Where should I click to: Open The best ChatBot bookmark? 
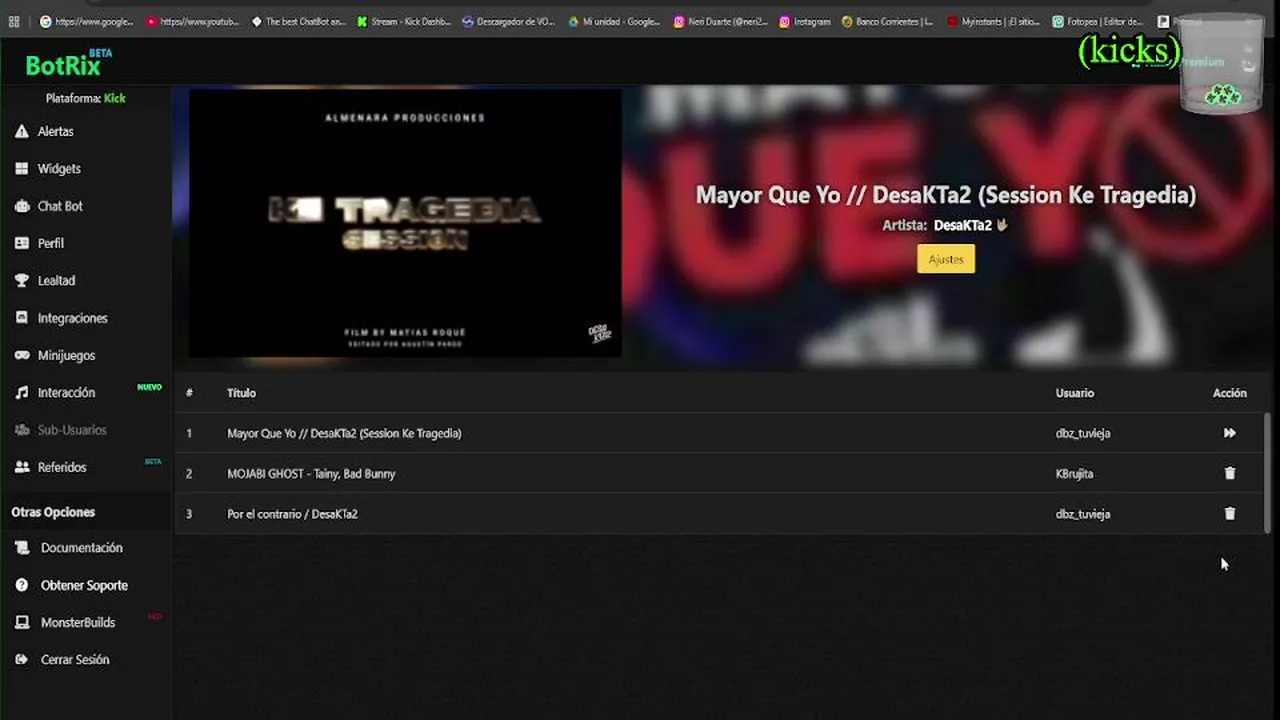pos(298,21)
